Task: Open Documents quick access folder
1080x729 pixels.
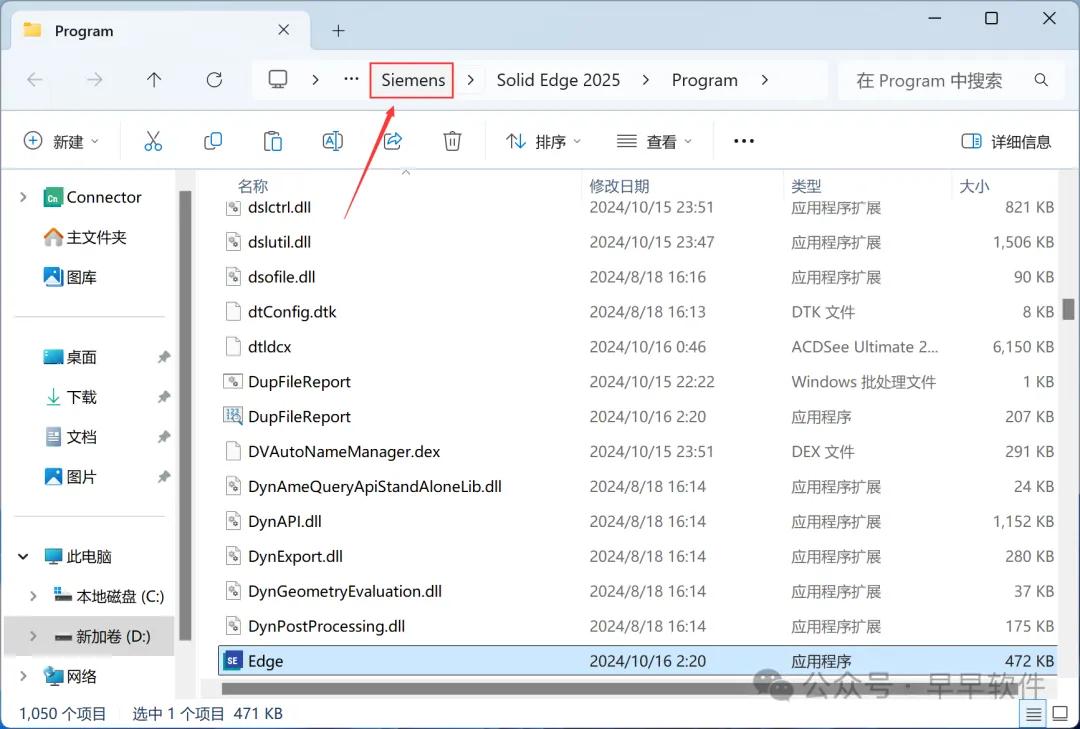Action: 70,437
